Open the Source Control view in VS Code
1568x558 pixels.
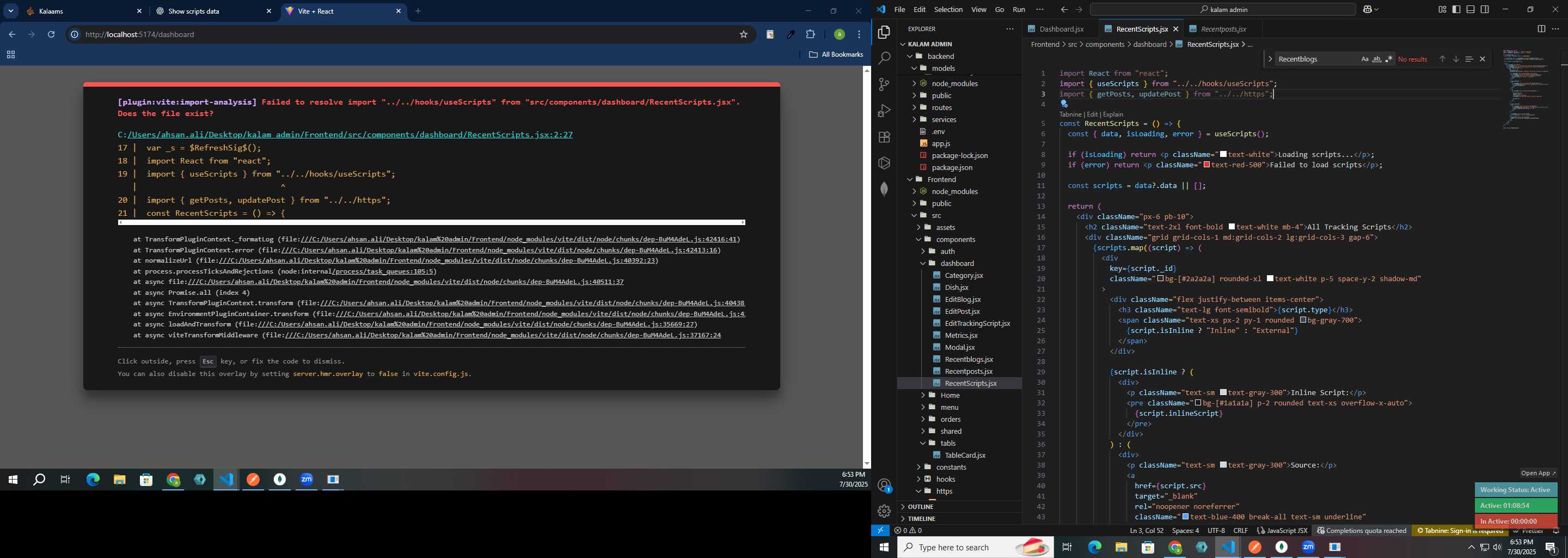[884, 84]
